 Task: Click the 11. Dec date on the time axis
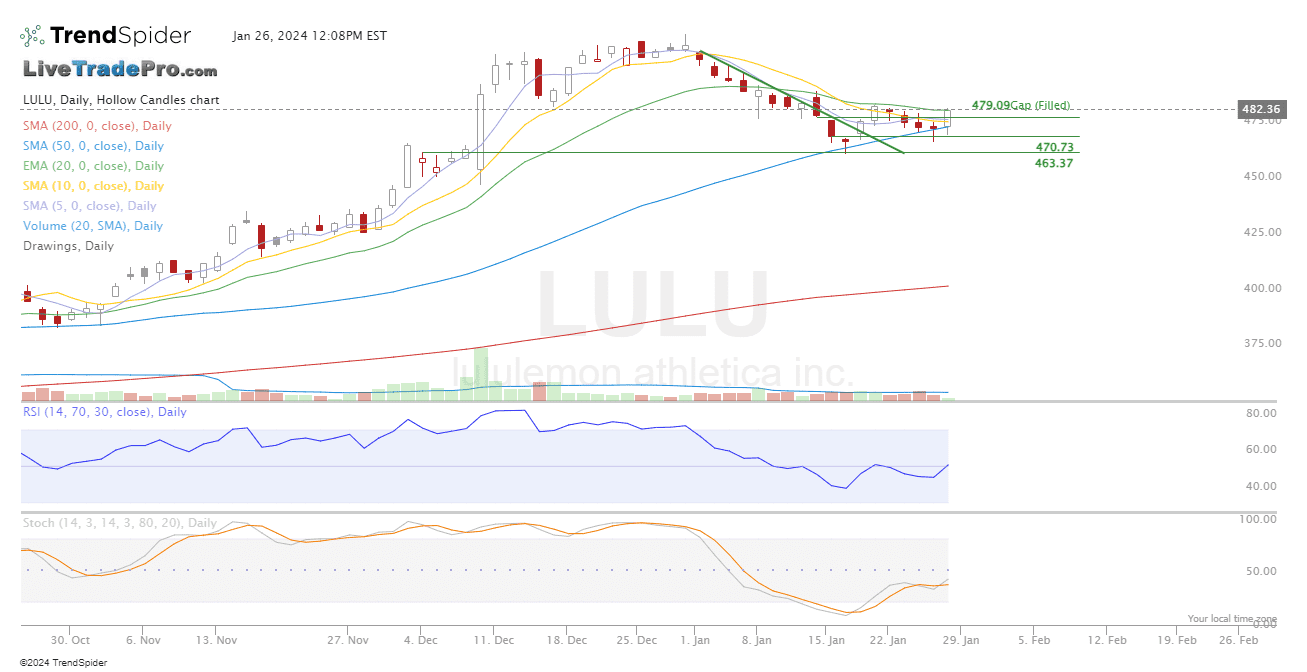(495, 640)
